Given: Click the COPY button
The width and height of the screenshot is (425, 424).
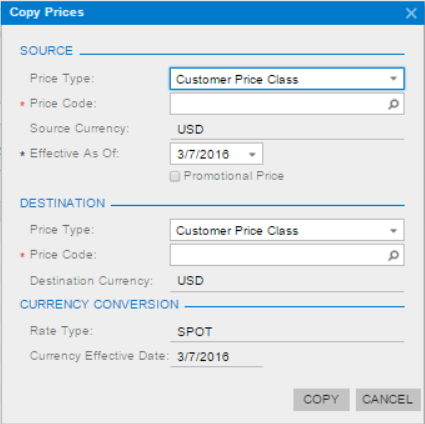Looking at the screenshot, I should coord(321,399).
